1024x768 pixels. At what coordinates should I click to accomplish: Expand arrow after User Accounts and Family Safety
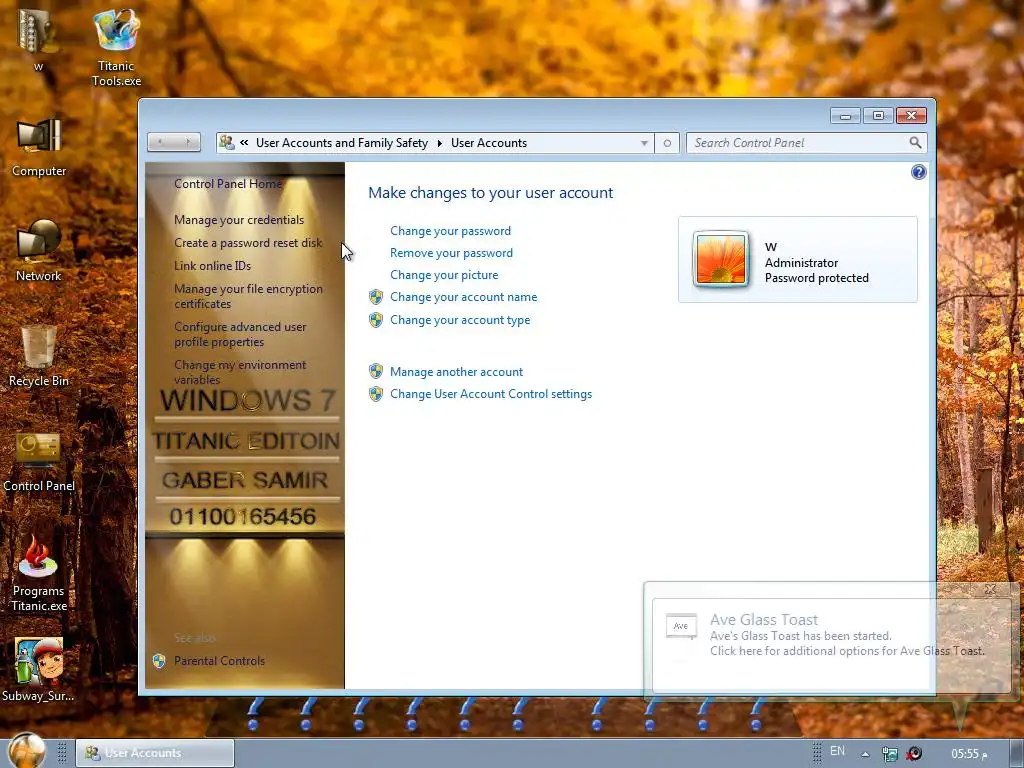click(440, 143)
